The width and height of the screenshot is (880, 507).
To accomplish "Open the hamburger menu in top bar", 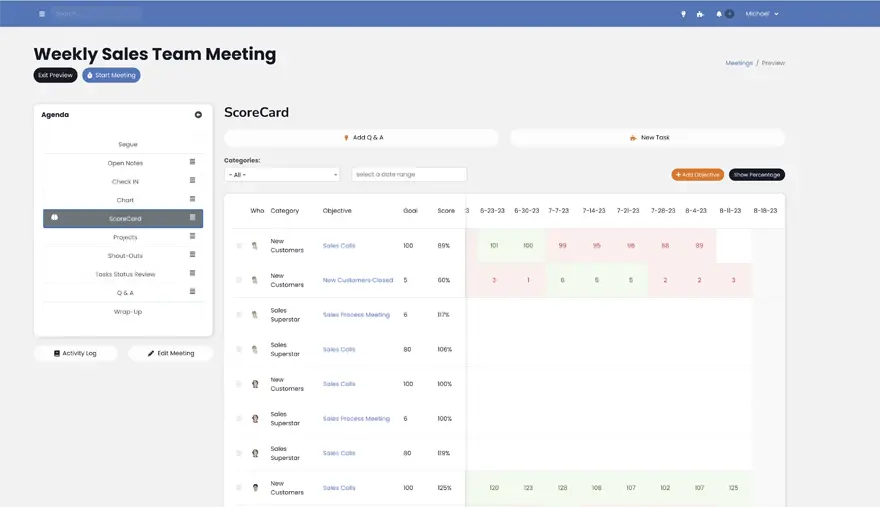I will (x=42, y=14).
